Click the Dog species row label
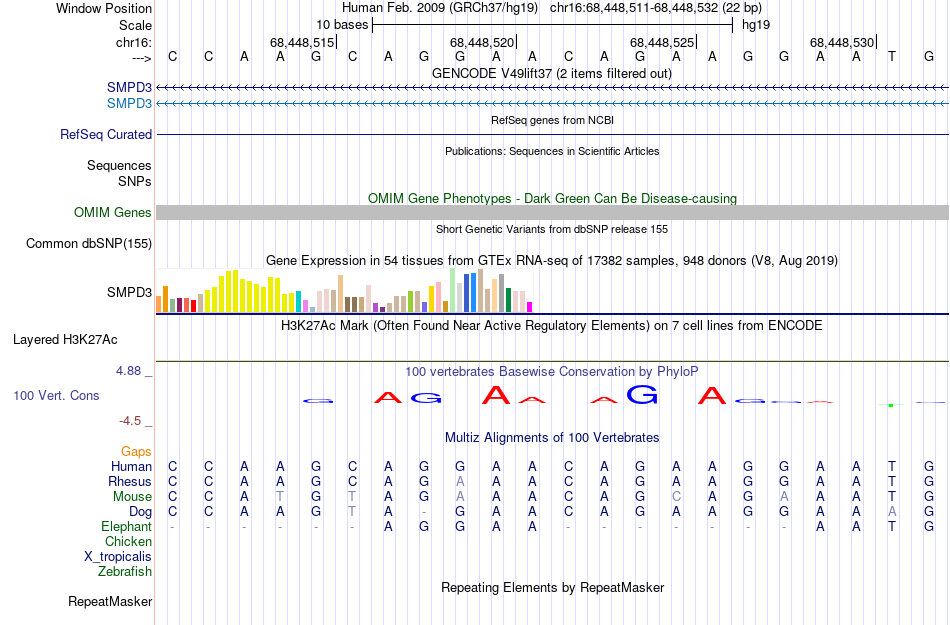This screenshot has height=625, width=950. (x=141, y=512)
